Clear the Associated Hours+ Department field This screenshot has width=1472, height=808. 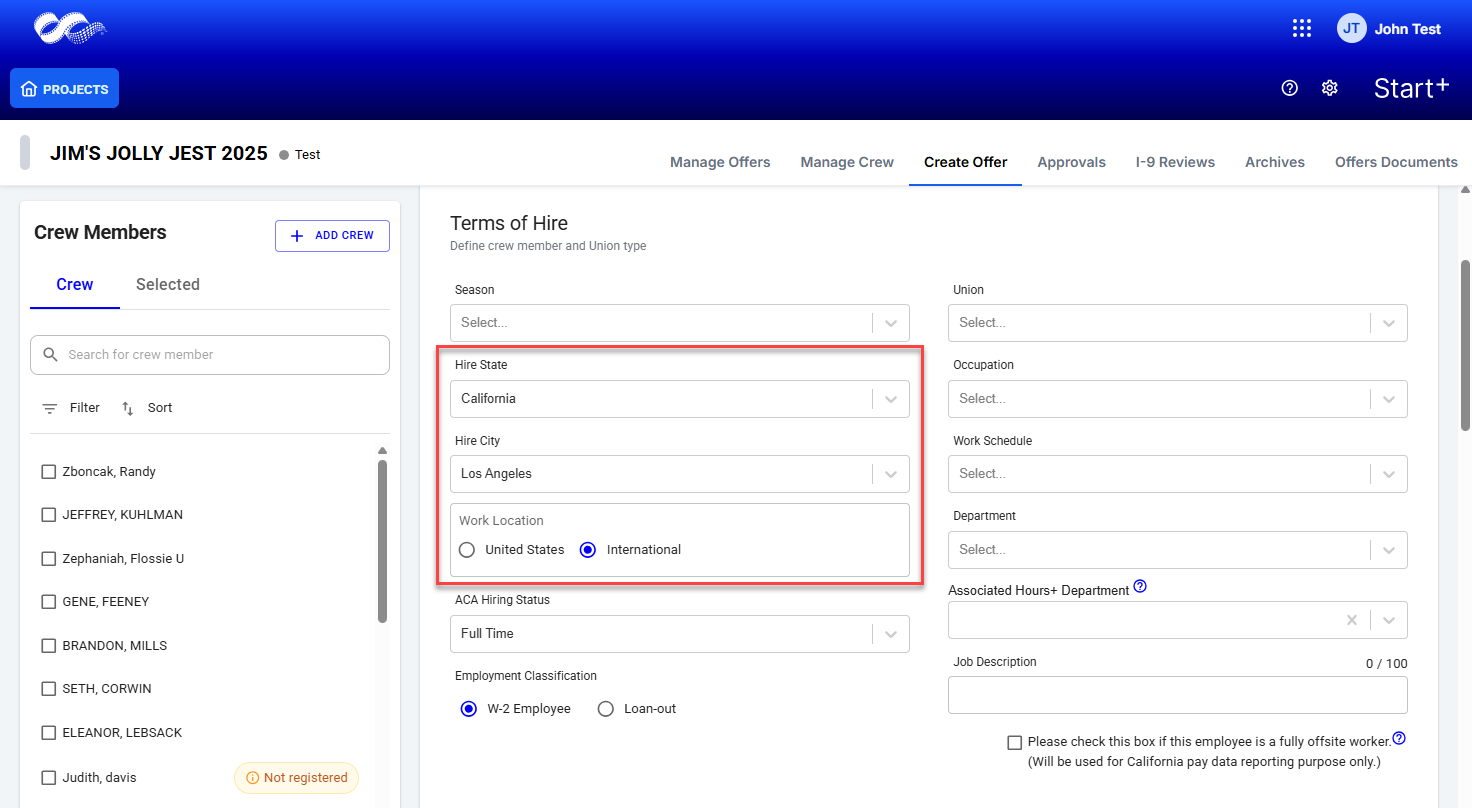coord(1351,620)
